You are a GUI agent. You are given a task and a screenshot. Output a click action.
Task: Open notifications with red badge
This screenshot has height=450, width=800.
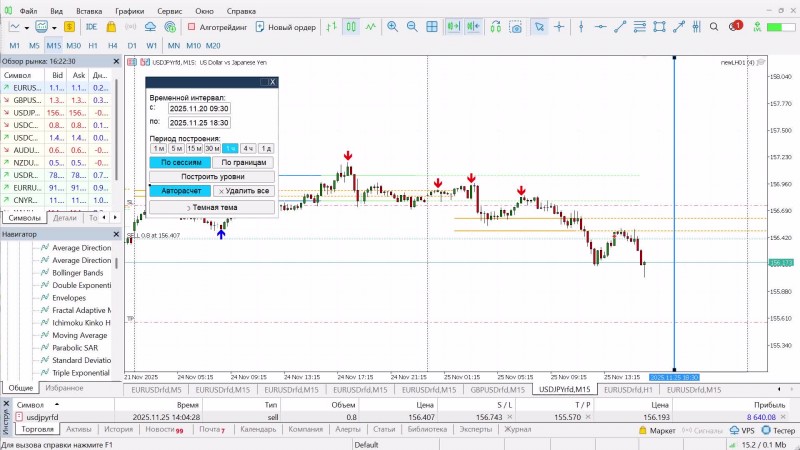pyautogui.click(x=735, y=26)
